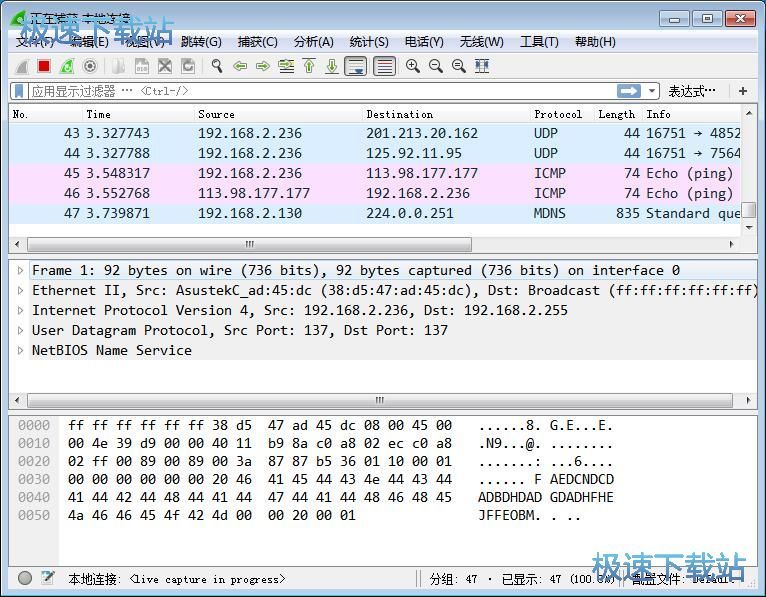Click hex offset 0040 row
766x597 pixels.
point(34,497)
